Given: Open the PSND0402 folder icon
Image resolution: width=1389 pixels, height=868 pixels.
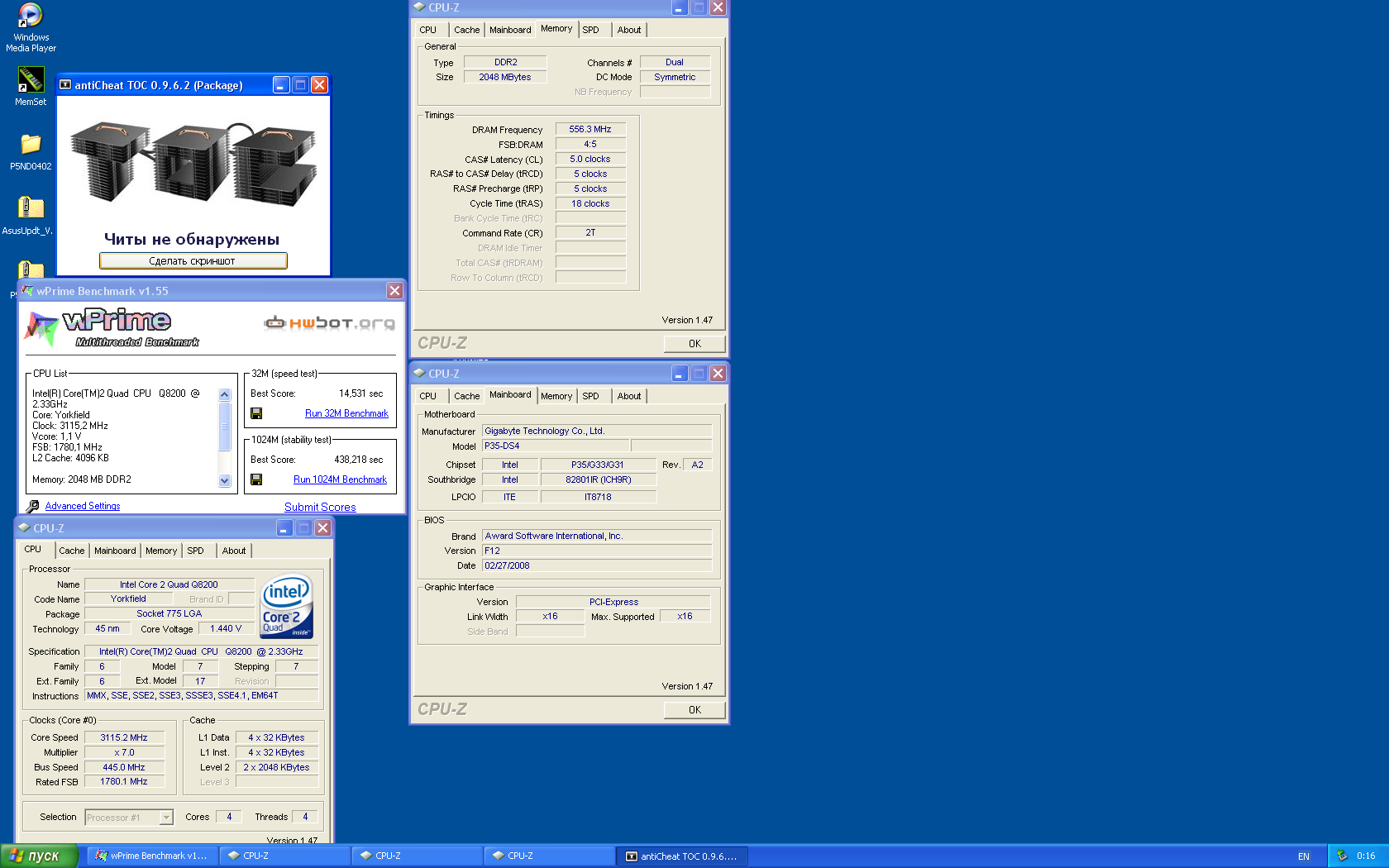Looking at the screenshot, I should pos(31,150).
